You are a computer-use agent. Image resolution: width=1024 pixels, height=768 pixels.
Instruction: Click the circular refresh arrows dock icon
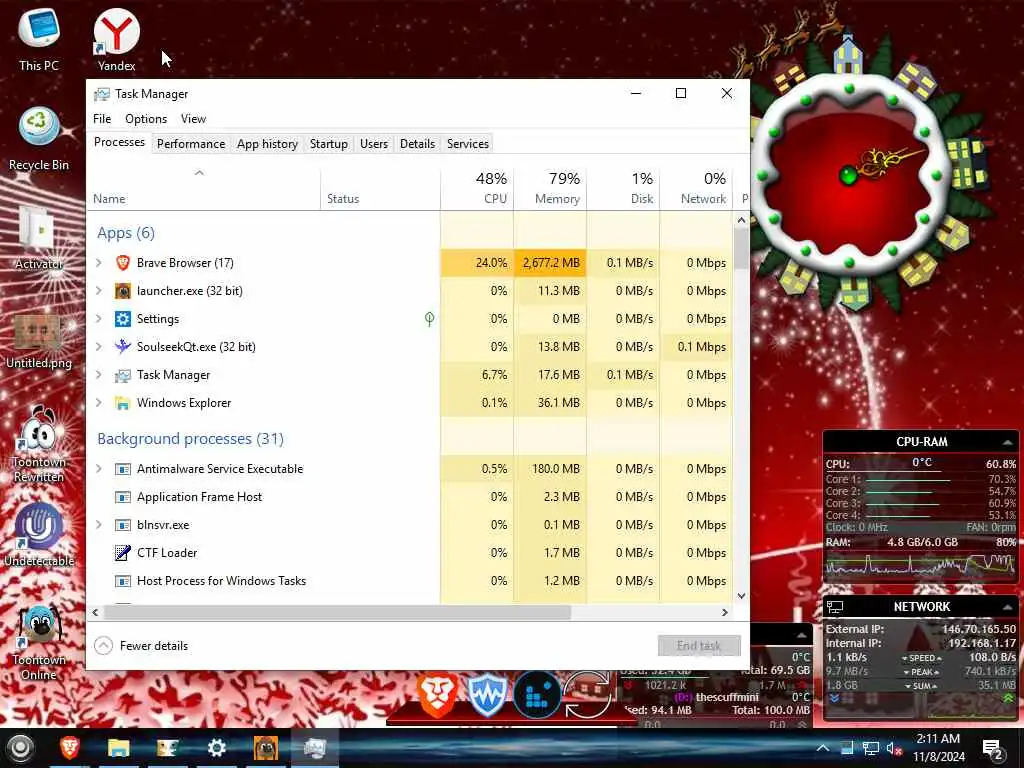point(586,695)
